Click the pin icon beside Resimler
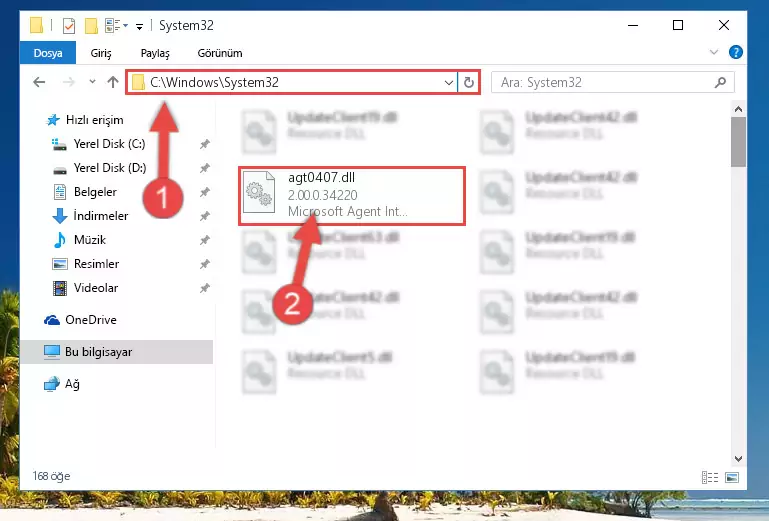Viewport: 769px width, 521px height. pyautogui.click(x=205, y=264)
